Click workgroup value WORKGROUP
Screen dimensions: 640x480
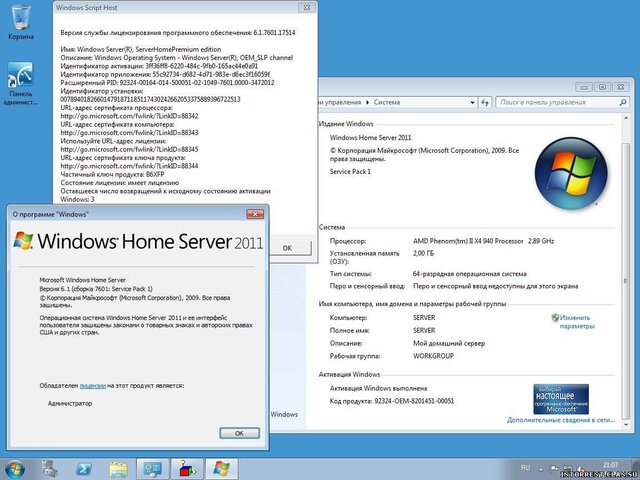433,356
